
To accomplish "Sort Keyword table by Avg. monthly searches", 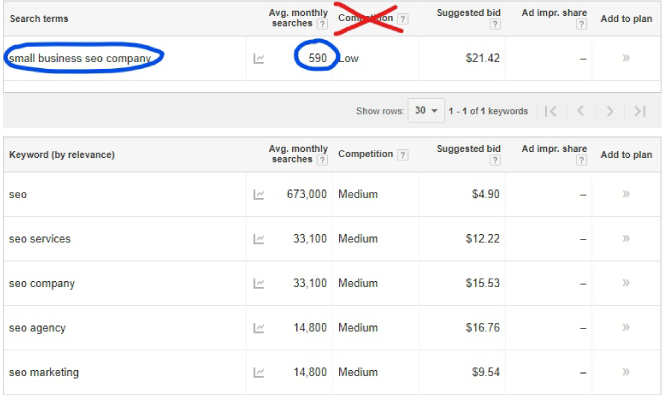I will coord(298,154).
